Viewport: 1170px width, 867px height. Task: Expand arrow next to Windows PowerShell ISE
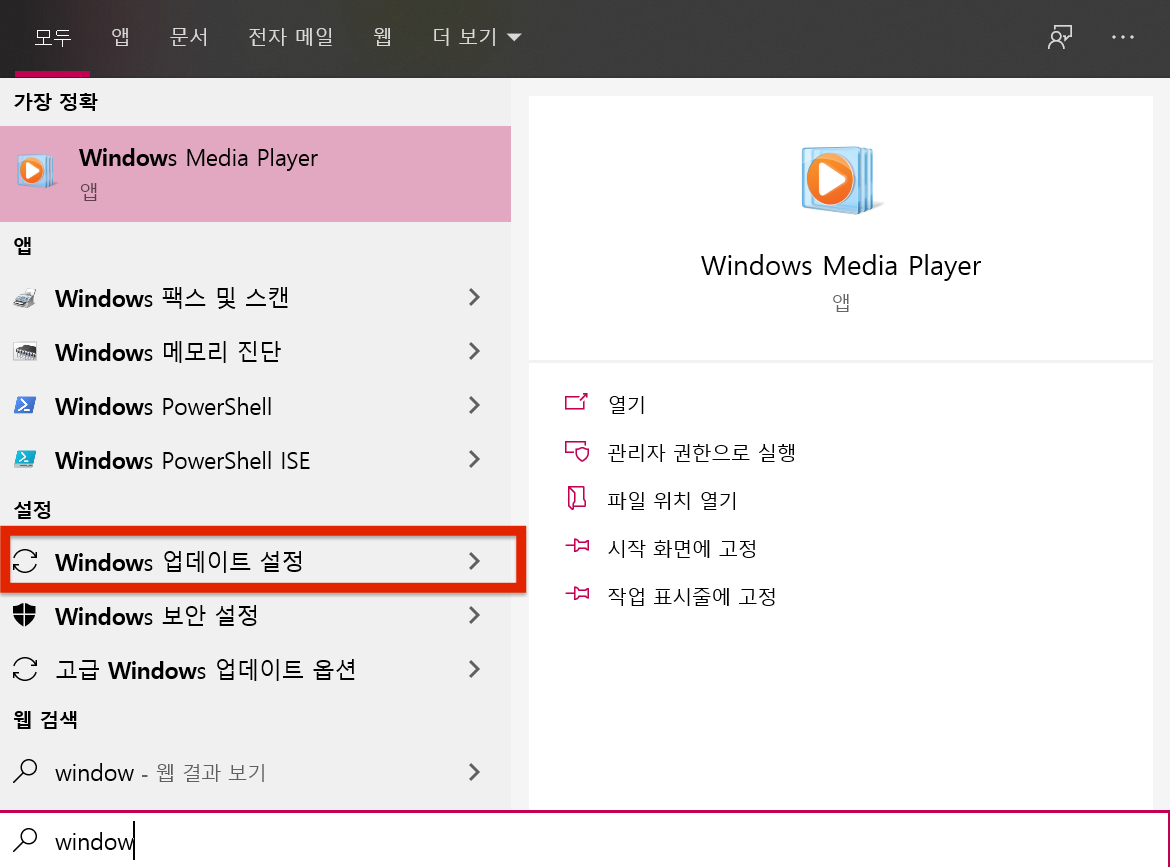point(475,460)
